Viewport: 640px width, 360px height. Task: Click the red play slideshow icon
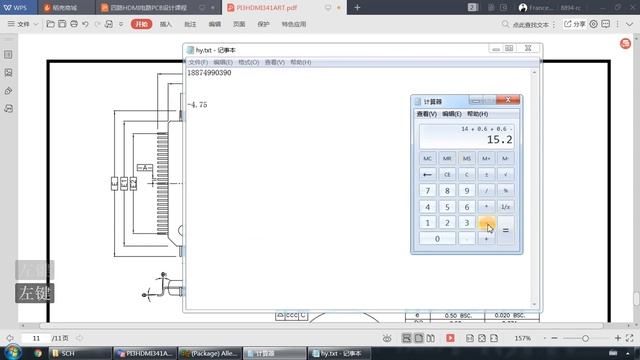click(x=450, y=338)
